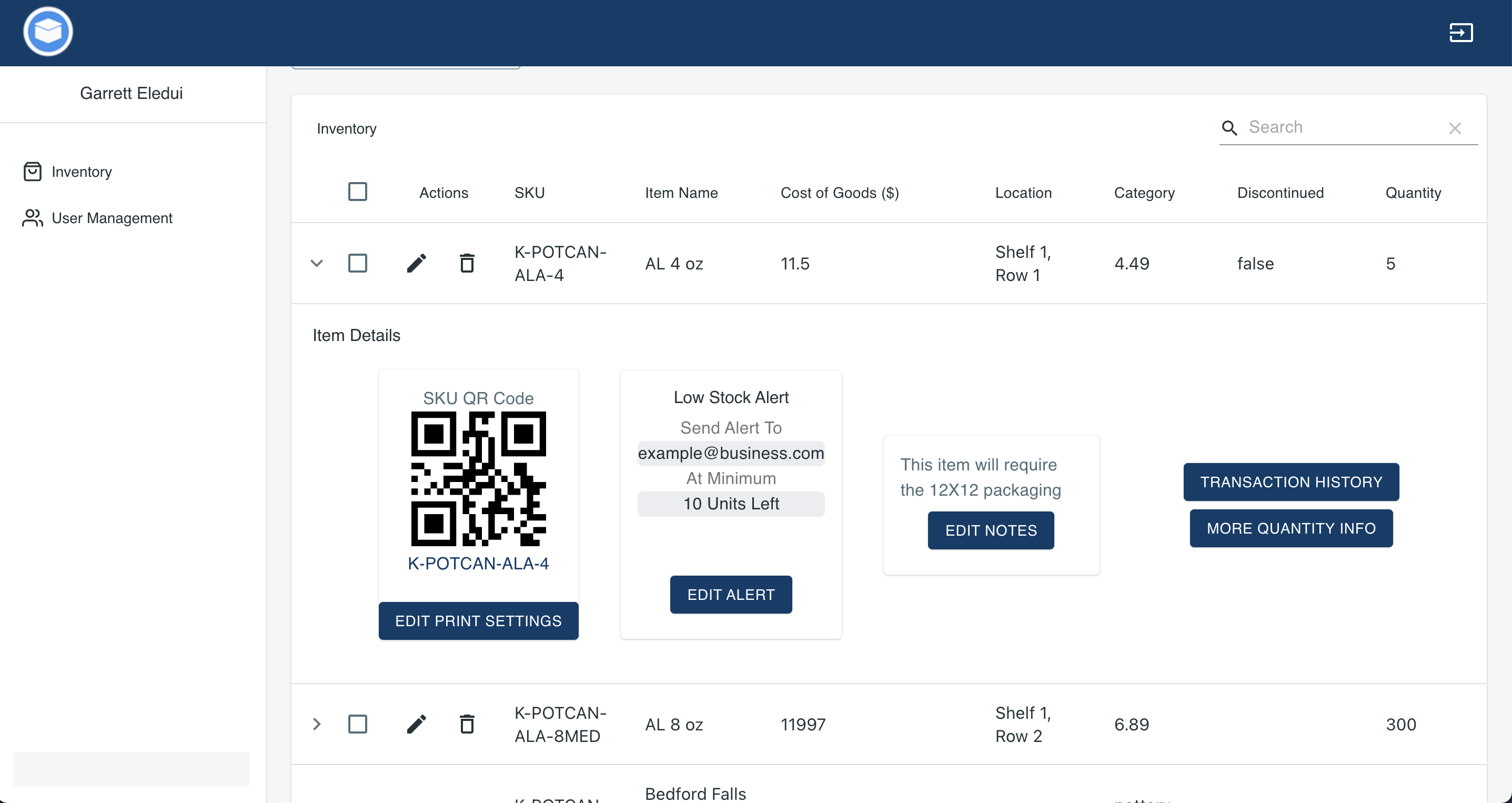Click the logout icon in top bar
Screen dimensions: 1512x803
[1460, 32]
